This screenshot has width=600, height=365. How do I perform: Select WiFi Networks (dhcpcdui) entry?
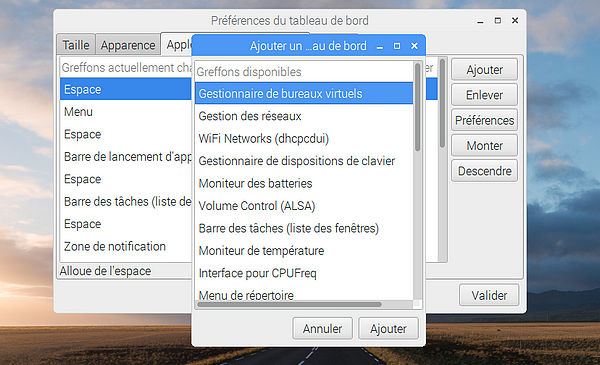[x=304, y=139]
